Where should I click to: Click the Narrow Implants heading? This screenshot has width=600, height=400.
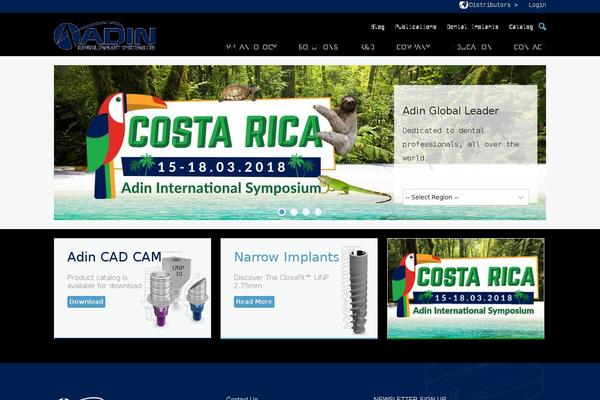click(287, 257)
